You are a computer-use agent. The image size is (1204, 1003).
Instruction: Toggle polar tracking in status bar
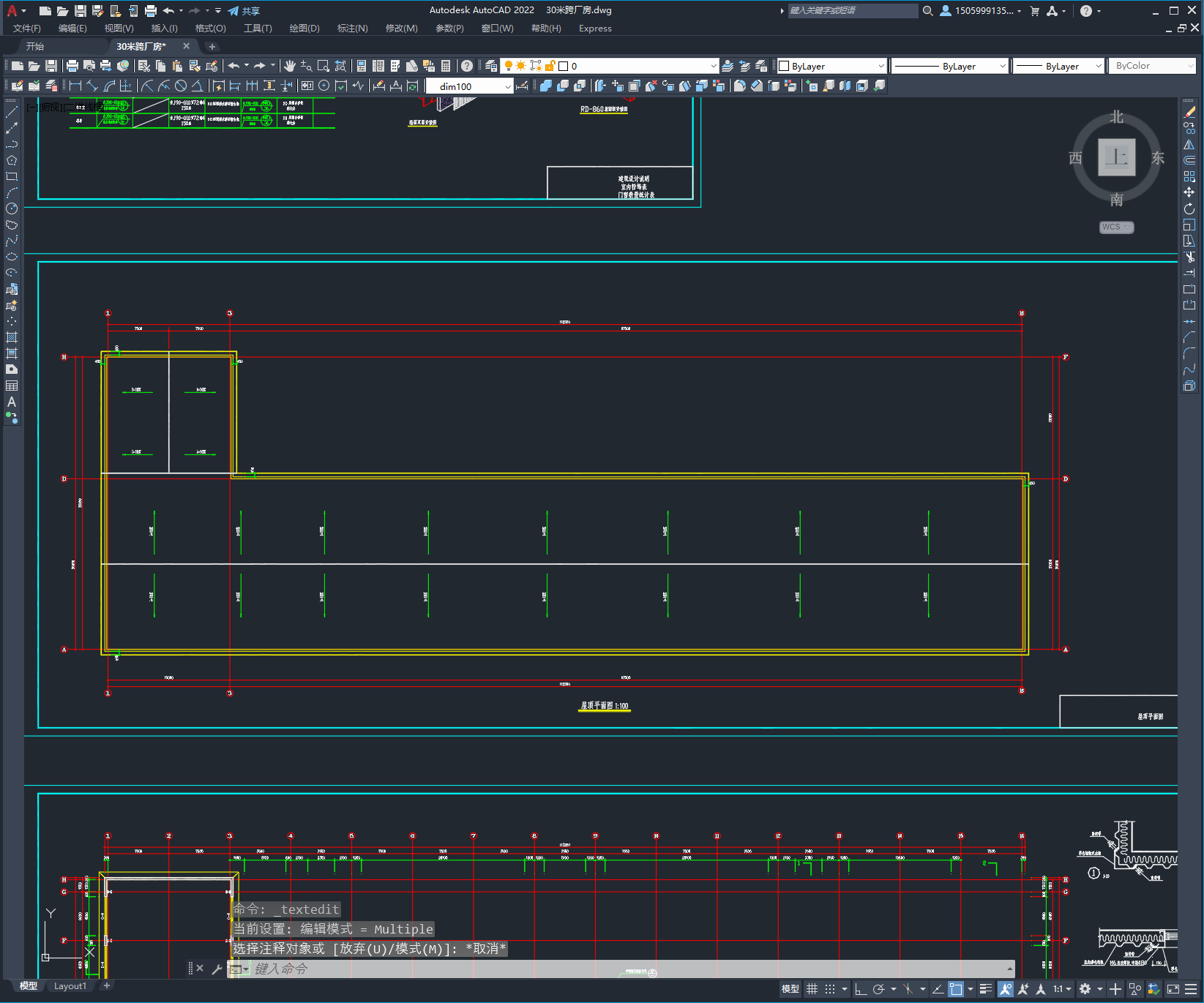[879, 989]
